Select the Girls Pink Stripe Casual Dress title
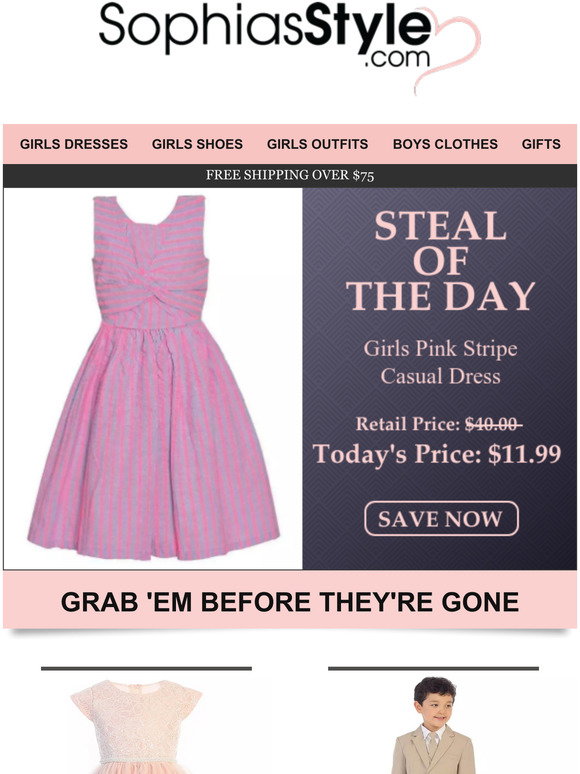 pos(440,362)
